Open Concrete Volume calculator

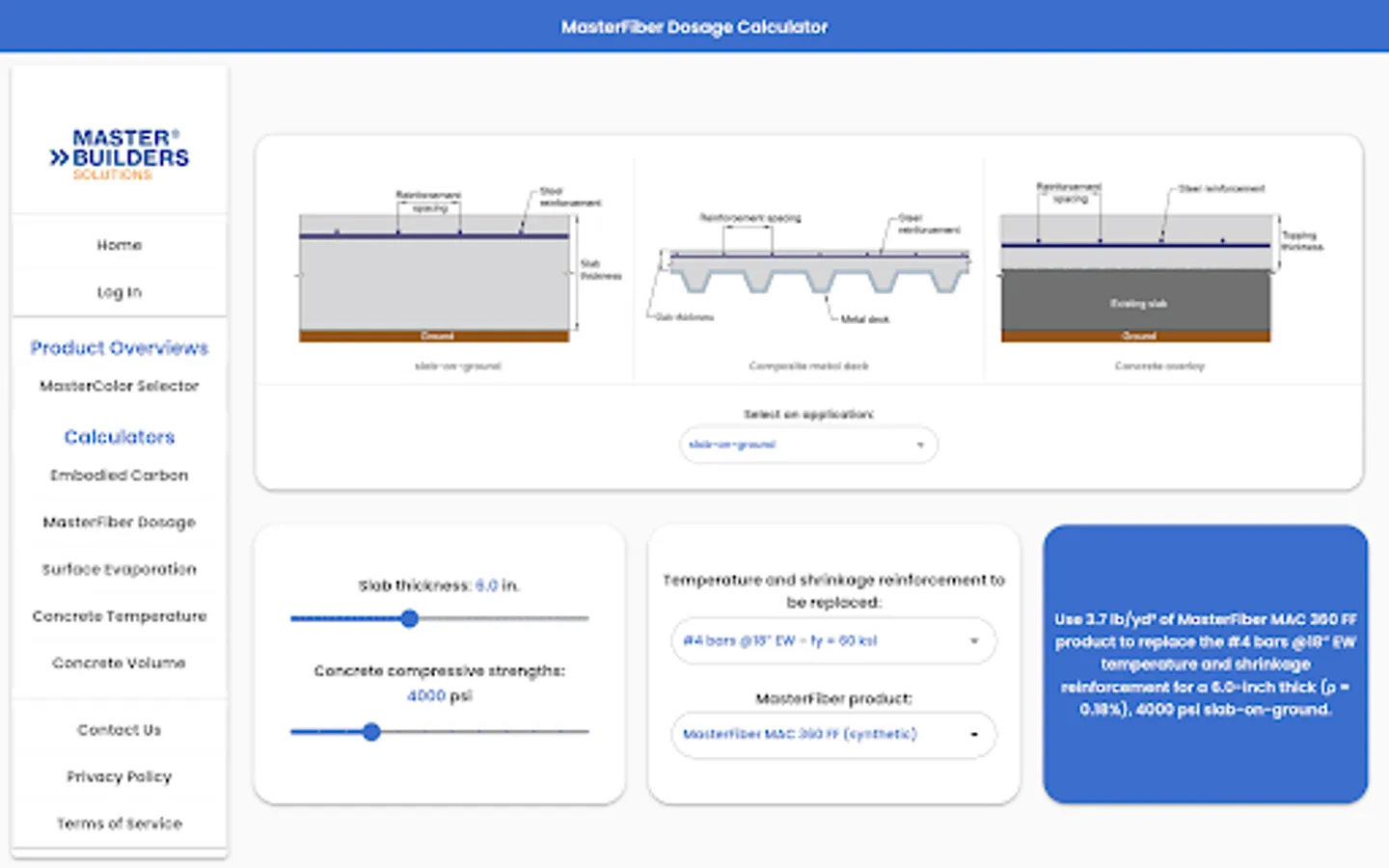[x=120, y=664]
